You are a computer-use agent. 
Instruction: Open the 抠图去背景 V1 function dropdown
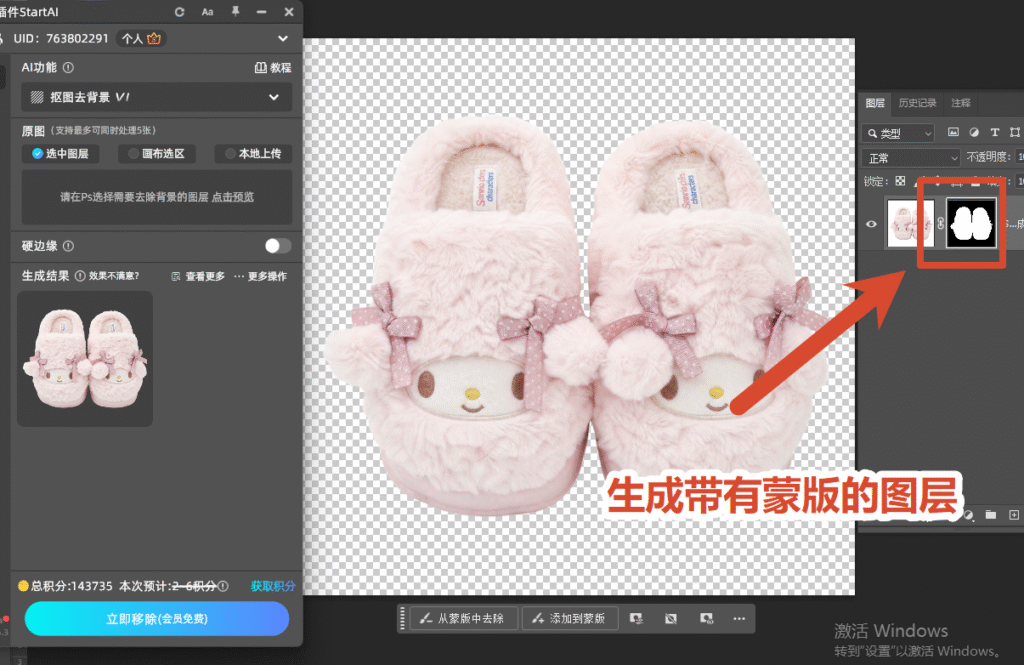coord(157,97)
